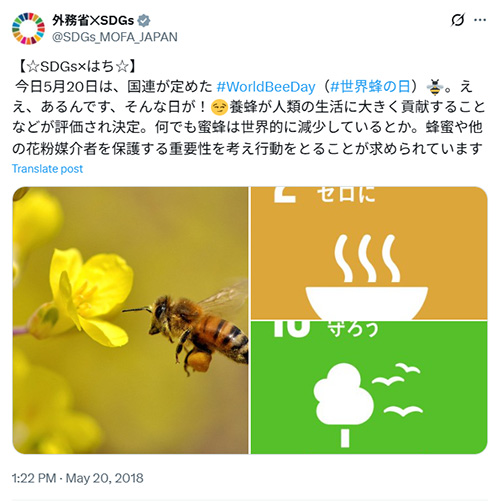Click the bee emoji after 世界蜂の日

pyautogui.click(x=435, y=87)
